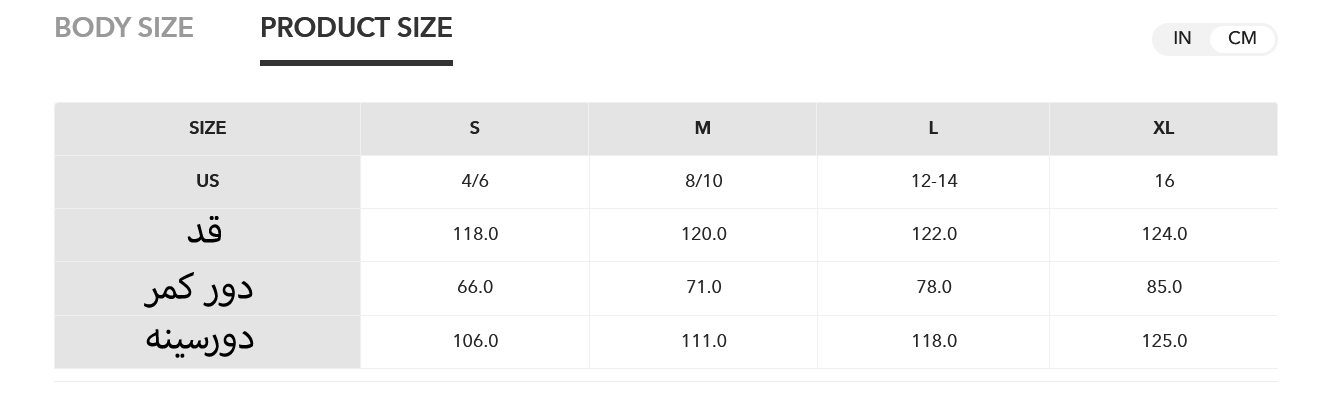Click the دور کمر row label

(199, 288)
